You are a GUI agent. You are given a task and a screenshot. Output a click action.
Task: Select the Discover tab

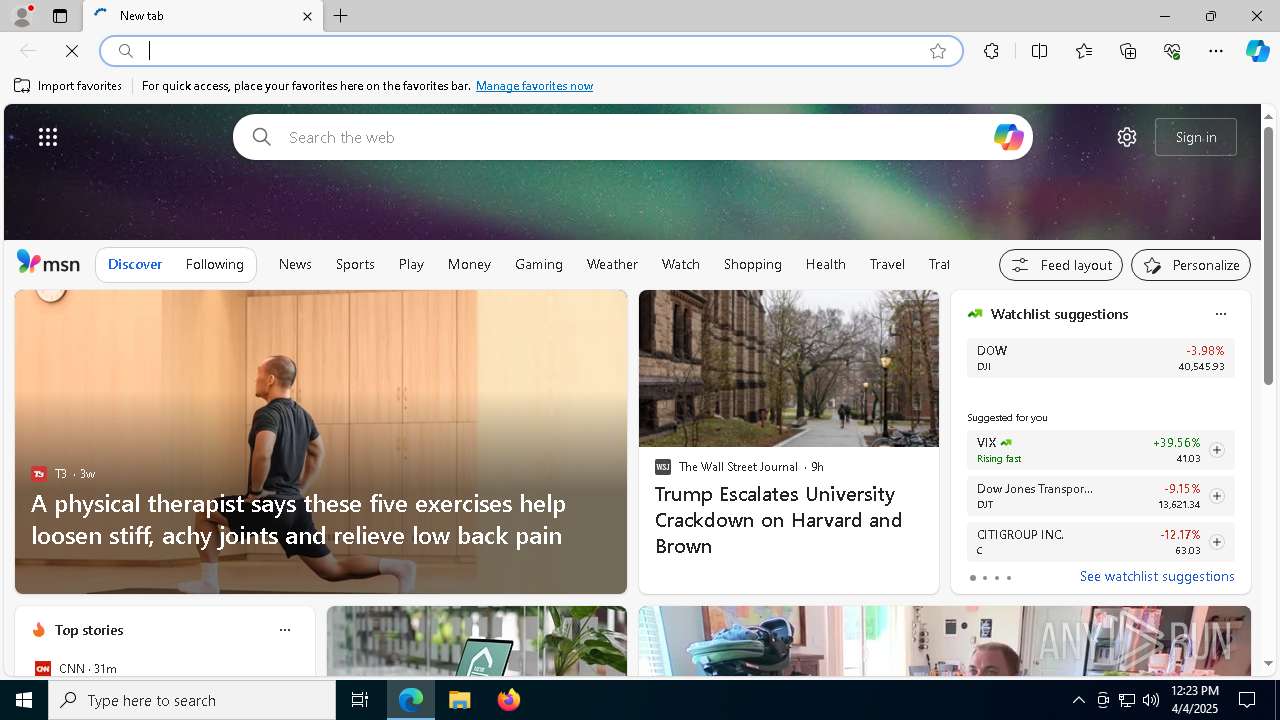coord(135,264)
